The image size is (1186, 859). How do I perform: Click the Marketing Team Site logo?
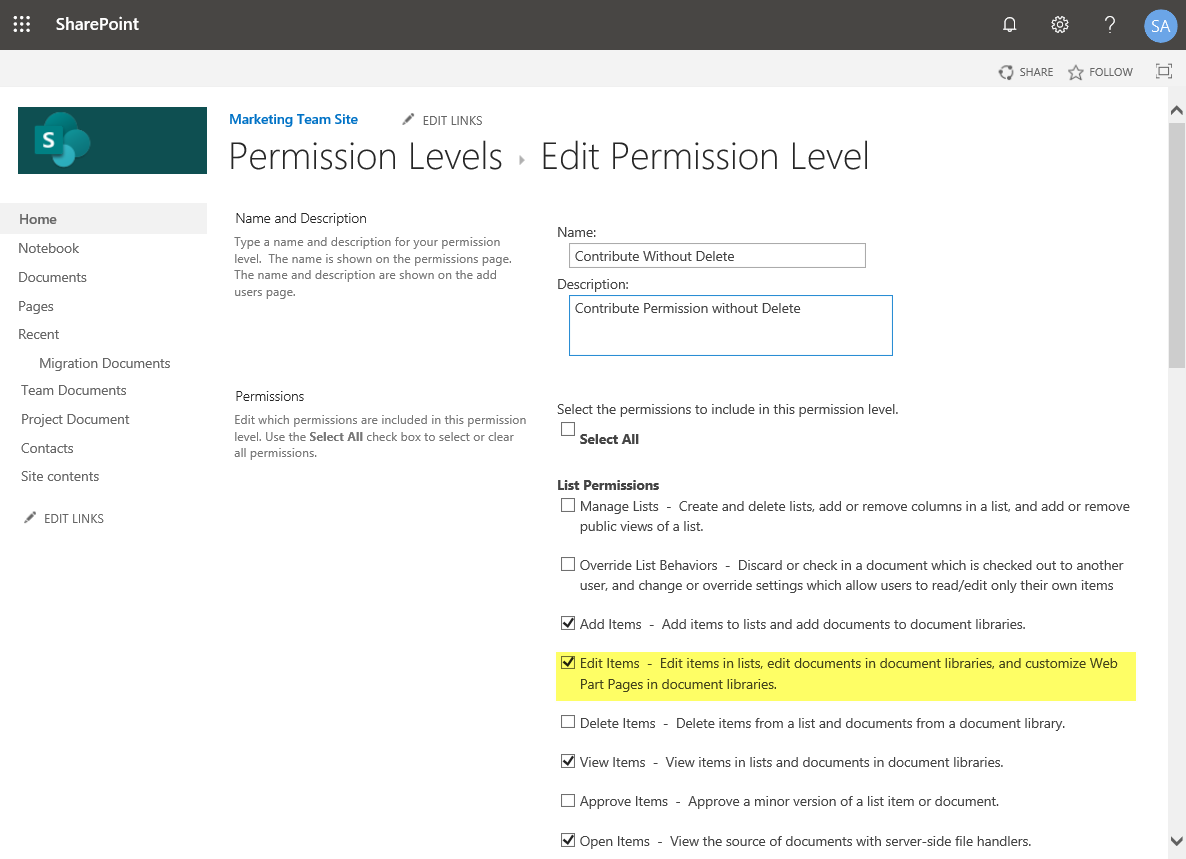point(112,140)
